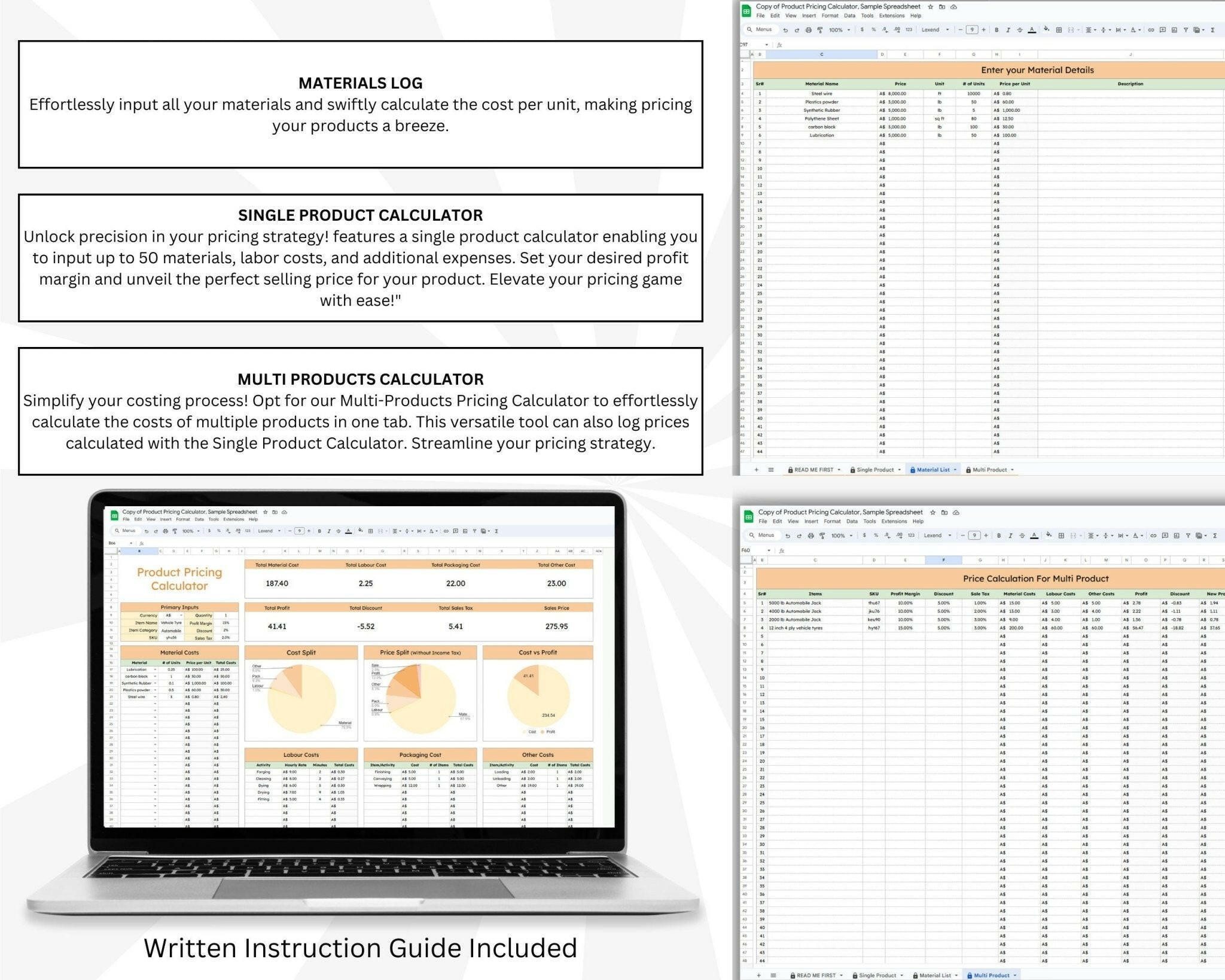Star the spreadsheet as favorite

(931, 7)
